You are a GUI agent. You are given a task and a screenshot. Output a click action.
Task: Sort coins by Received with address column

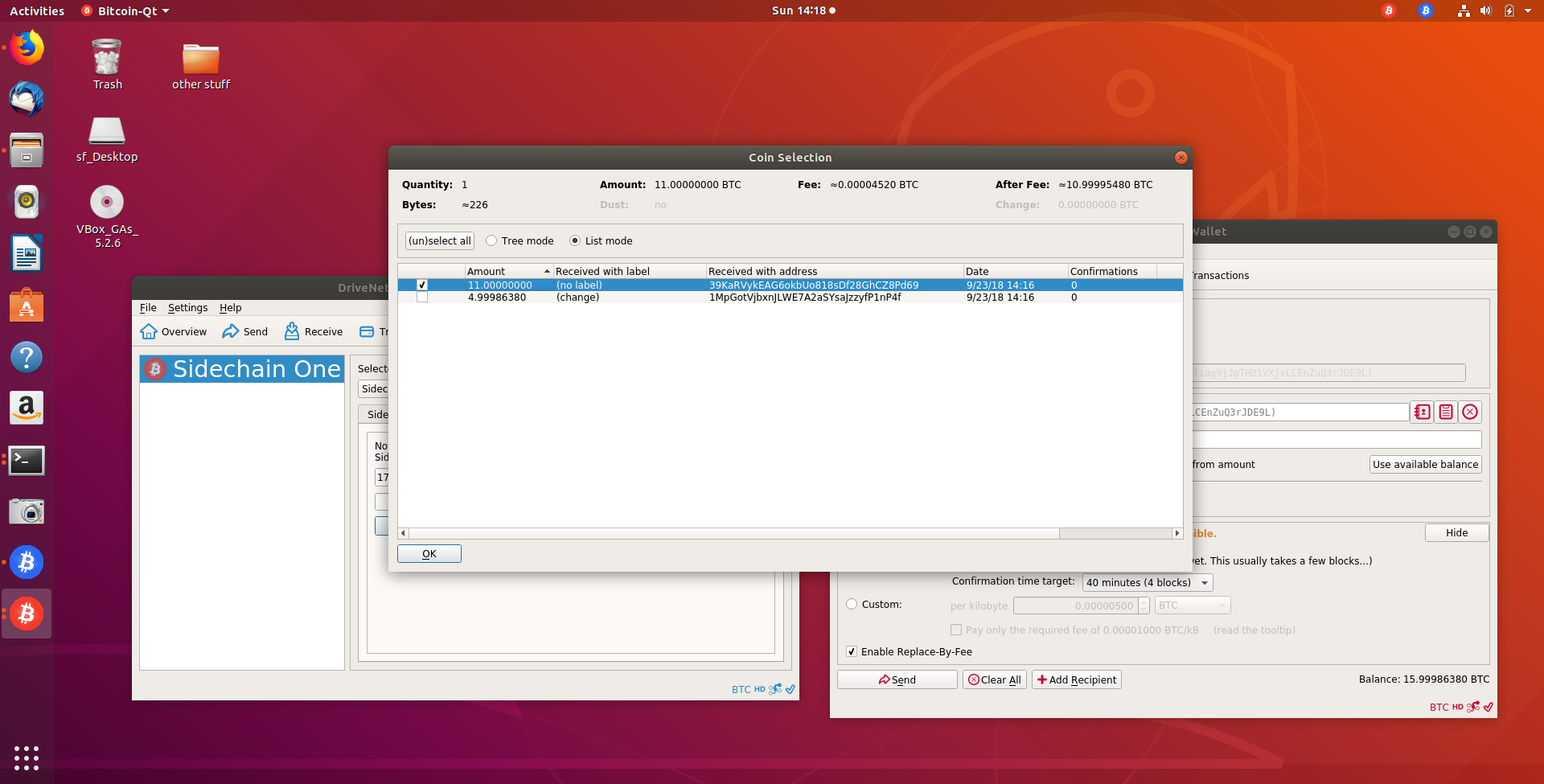[835, 271]
